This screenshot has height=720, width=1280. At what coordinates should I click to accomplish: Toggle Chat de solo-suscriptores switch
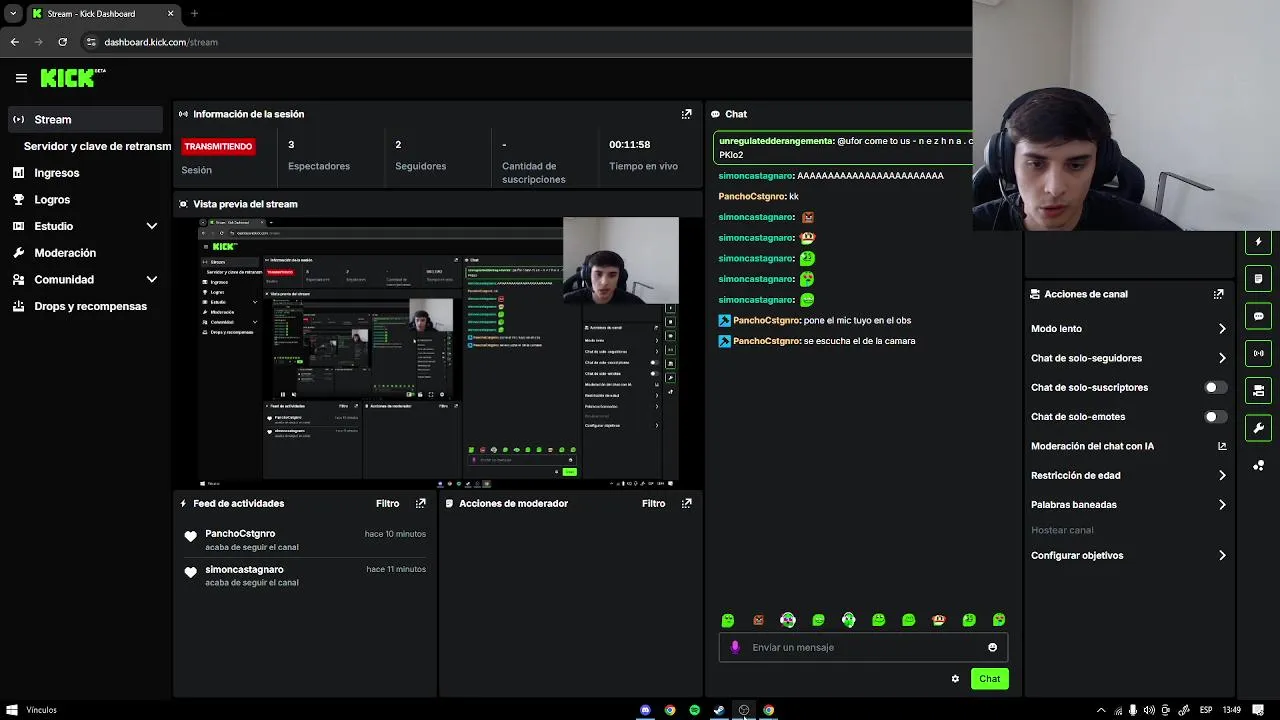point(1215,387)
